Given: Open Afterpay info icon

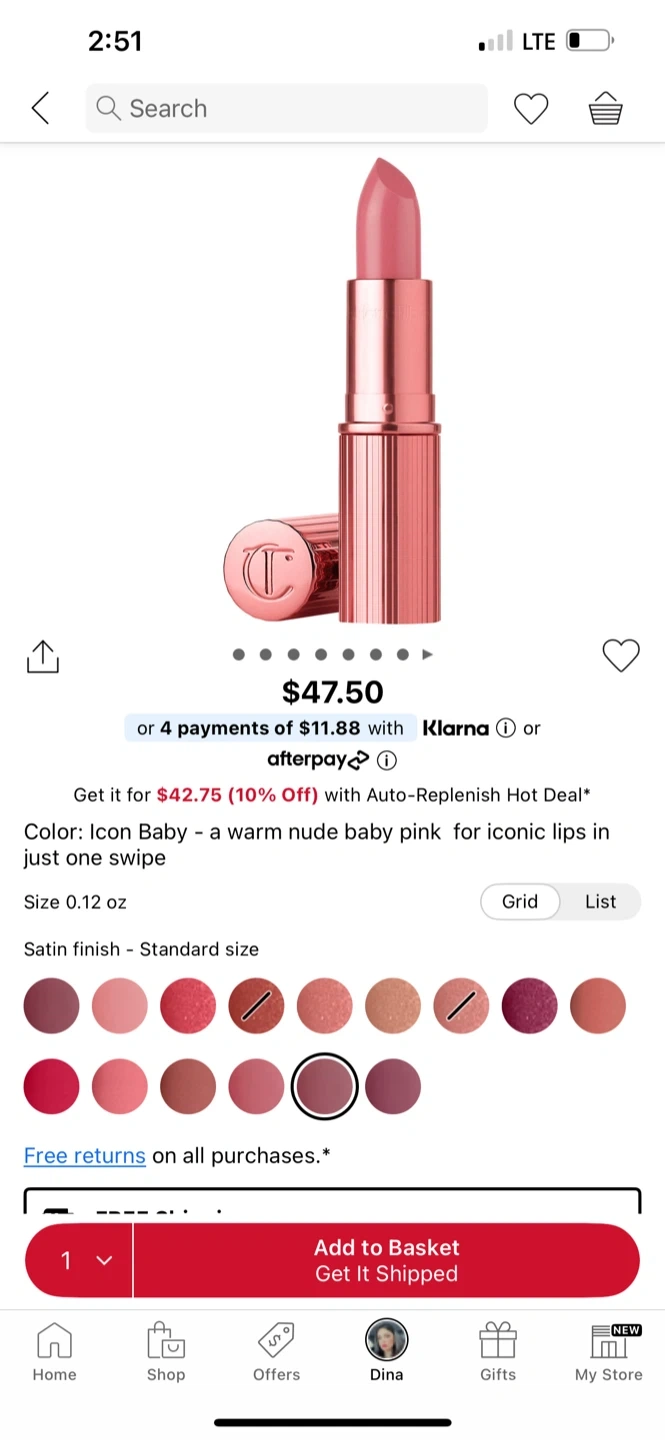Looking at the screenshot, I should point(387,761).
